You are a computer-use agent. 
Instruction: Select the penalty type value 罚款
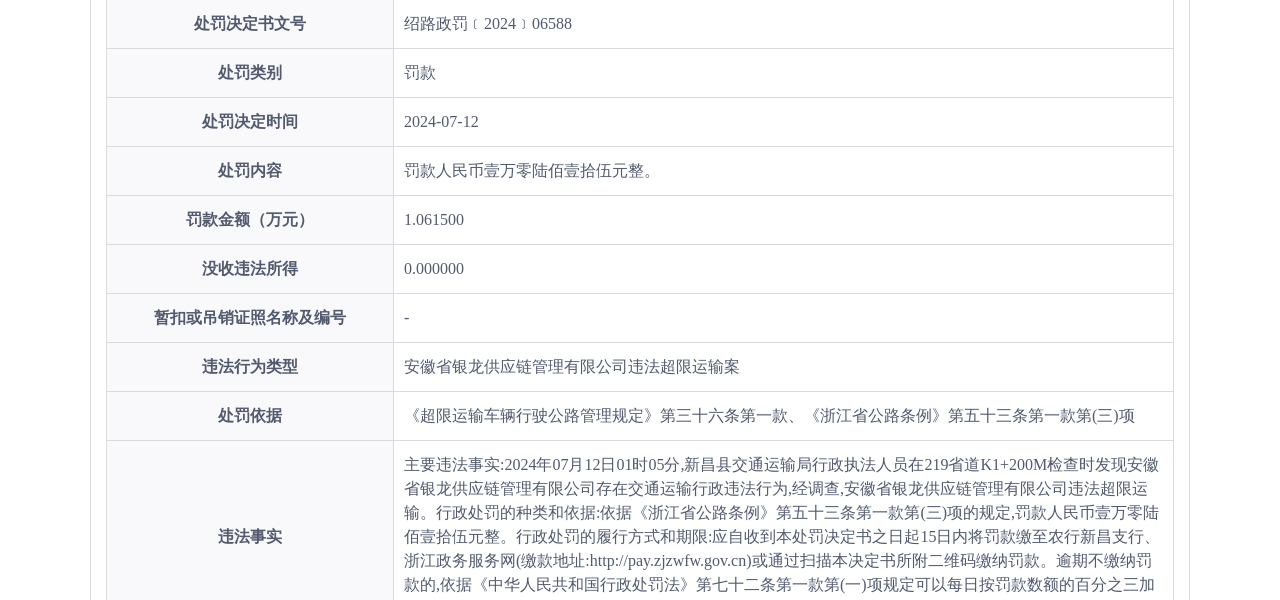coord(420,73)
